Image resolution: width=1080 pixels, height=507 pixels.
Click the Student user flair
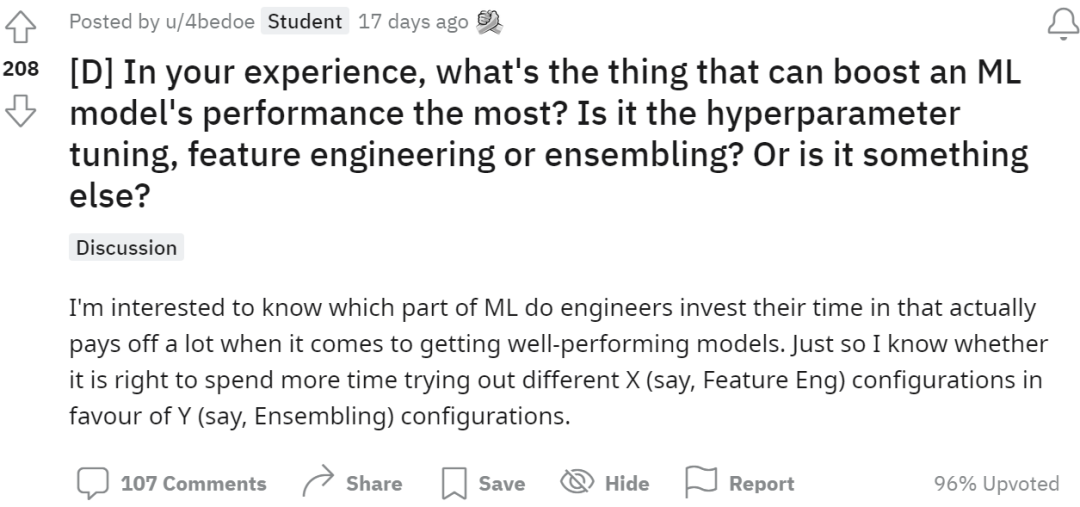(305, 21)
